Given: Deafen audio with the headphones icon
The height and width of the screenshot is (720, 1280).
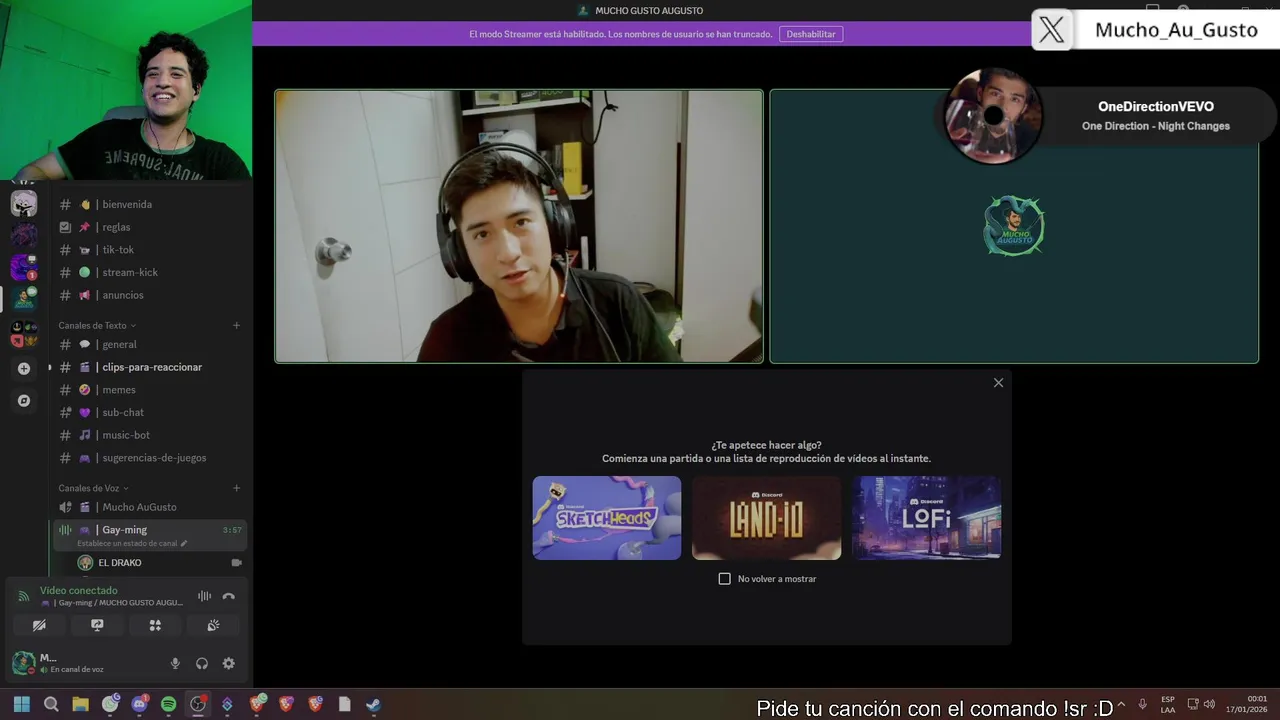Looking at the screenshot, I should pos(202,663).
